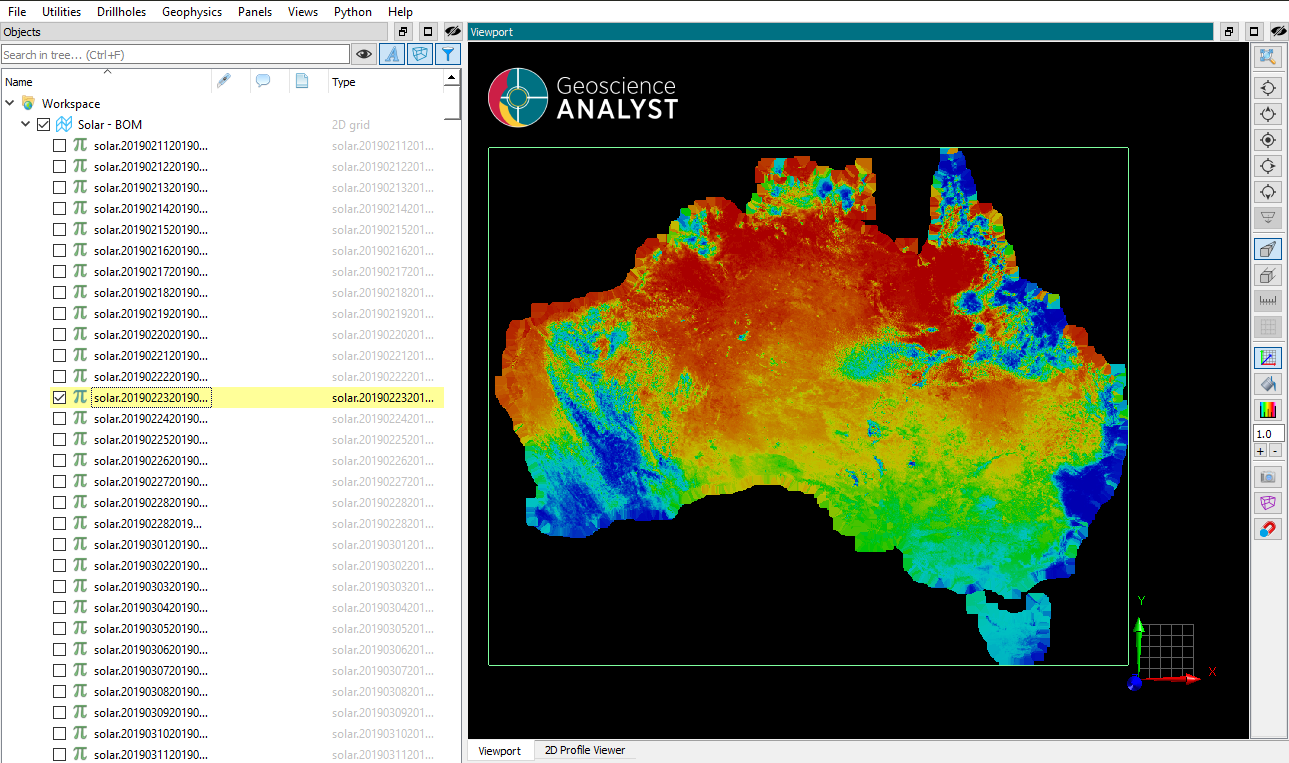Toggle the blue A text-labels filter button

[393, 54]
